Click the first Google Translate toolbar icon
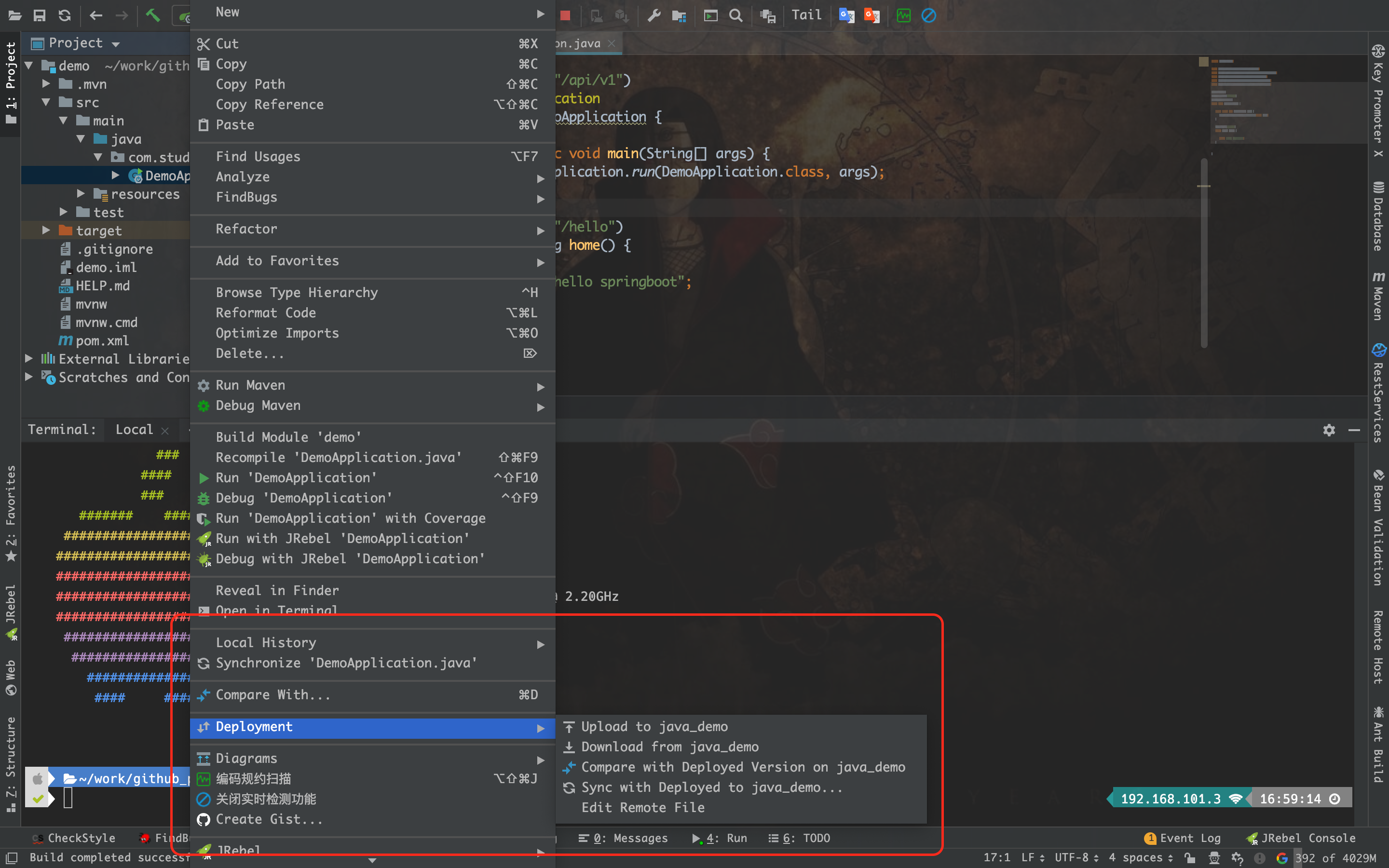This screenshot has width=1389, height=868. [846, 15]
